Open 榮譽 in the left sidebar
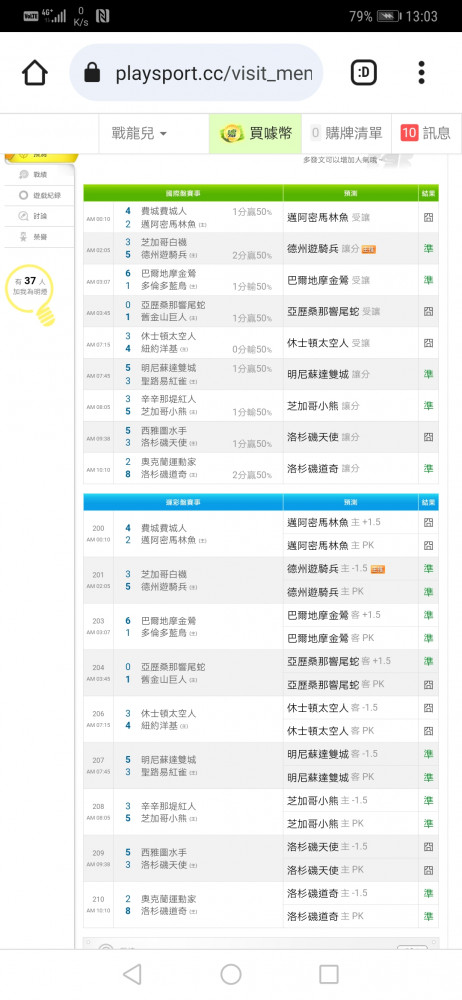Viewport: 462px width, 1000px height. (x=38, y=237)
